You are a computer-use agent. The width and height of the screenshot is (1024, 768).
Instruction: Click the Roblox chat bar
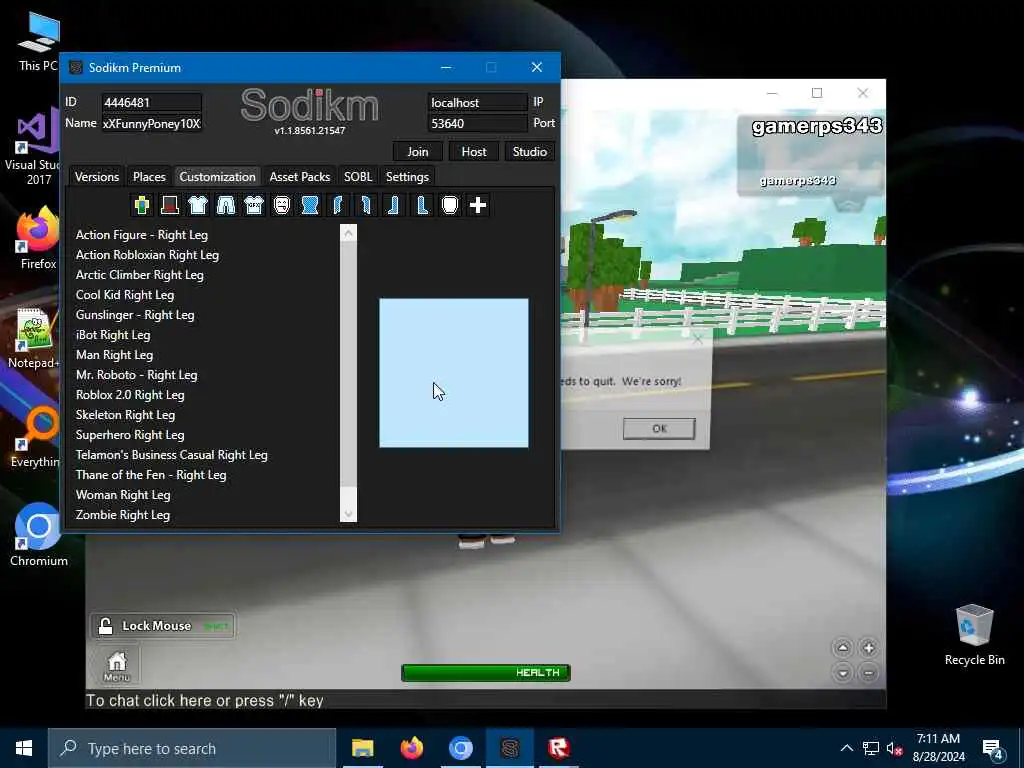click(x=486, y=700)
